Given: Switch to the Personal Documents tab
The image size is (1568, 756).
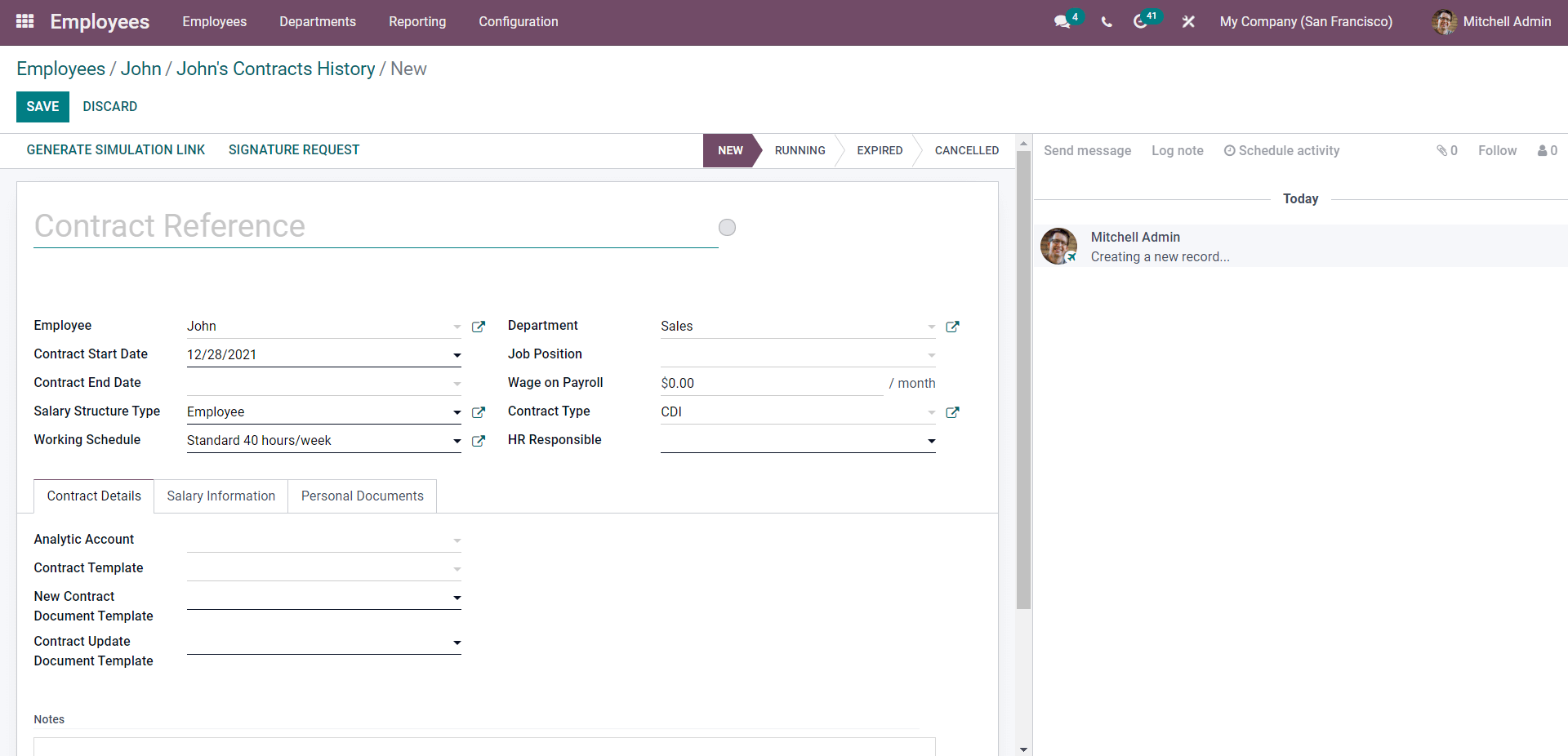Looking at the screenshot, I should [363, 496].
